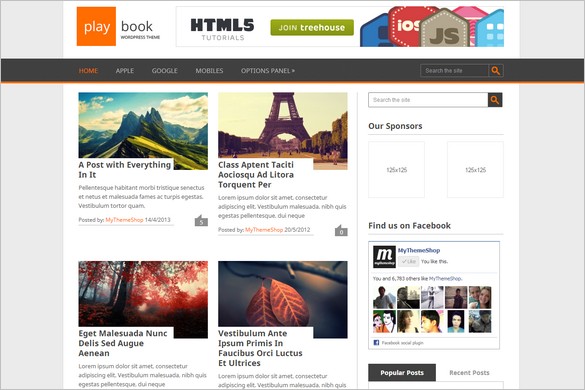Image resolution: width=585 pixels, height=390 pixels.
Task: Click the orange play logo square
Action: [x=96, y=26]
